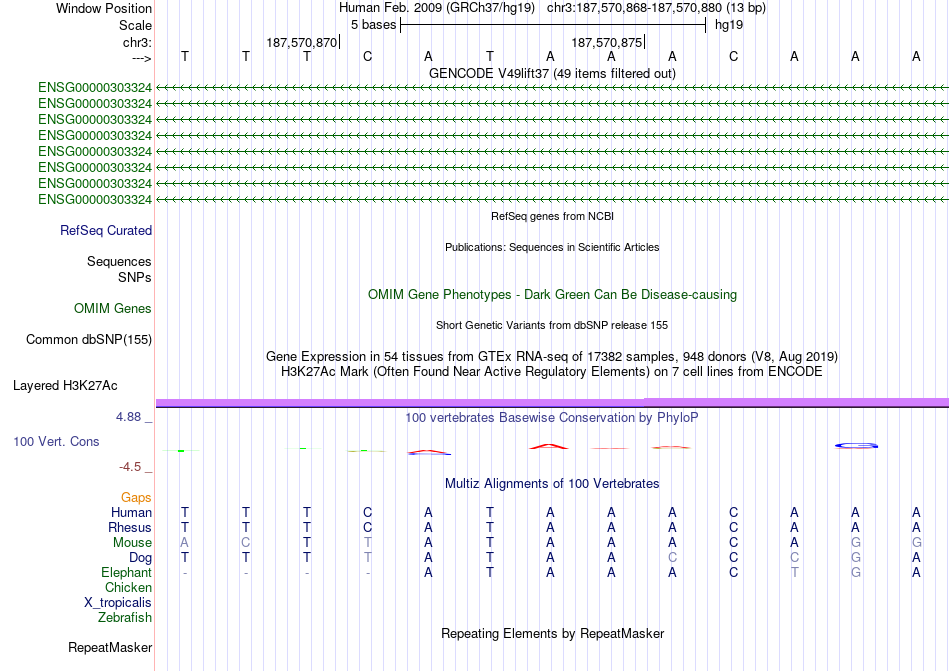
Task: Click the Window Position track label
Action: tap(104, 8)
